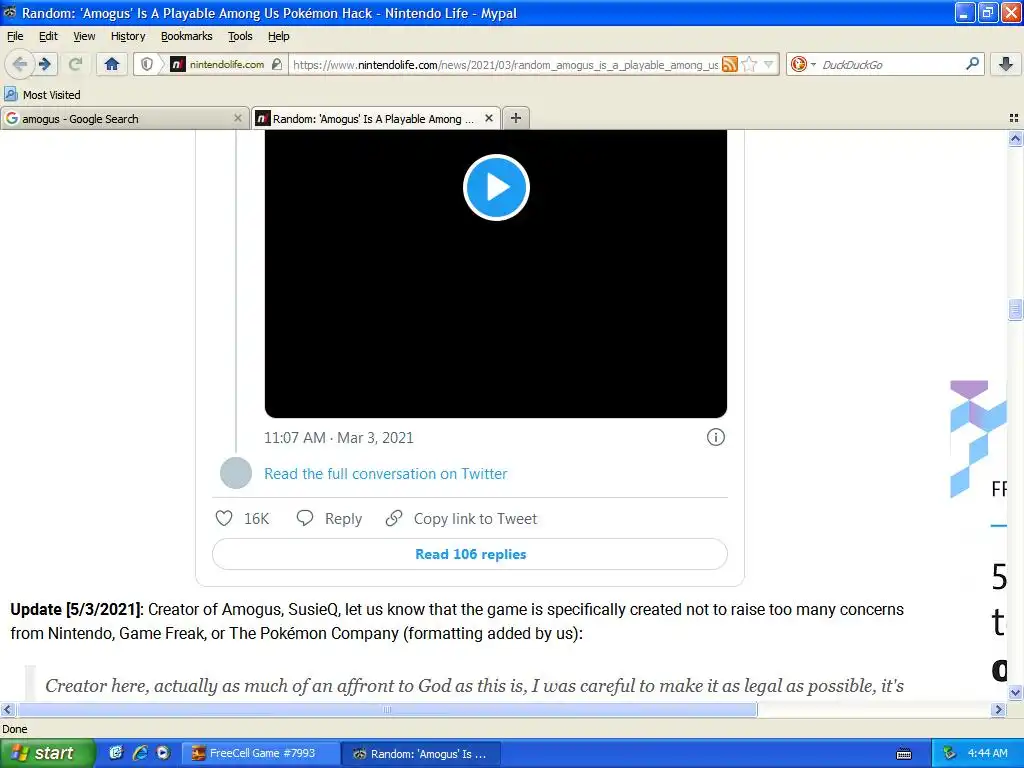The width and height of the screenshot is (1024, 768).
Task: Click the Update [5/3/2021] bold text
Action: click(x=76, y=609)
